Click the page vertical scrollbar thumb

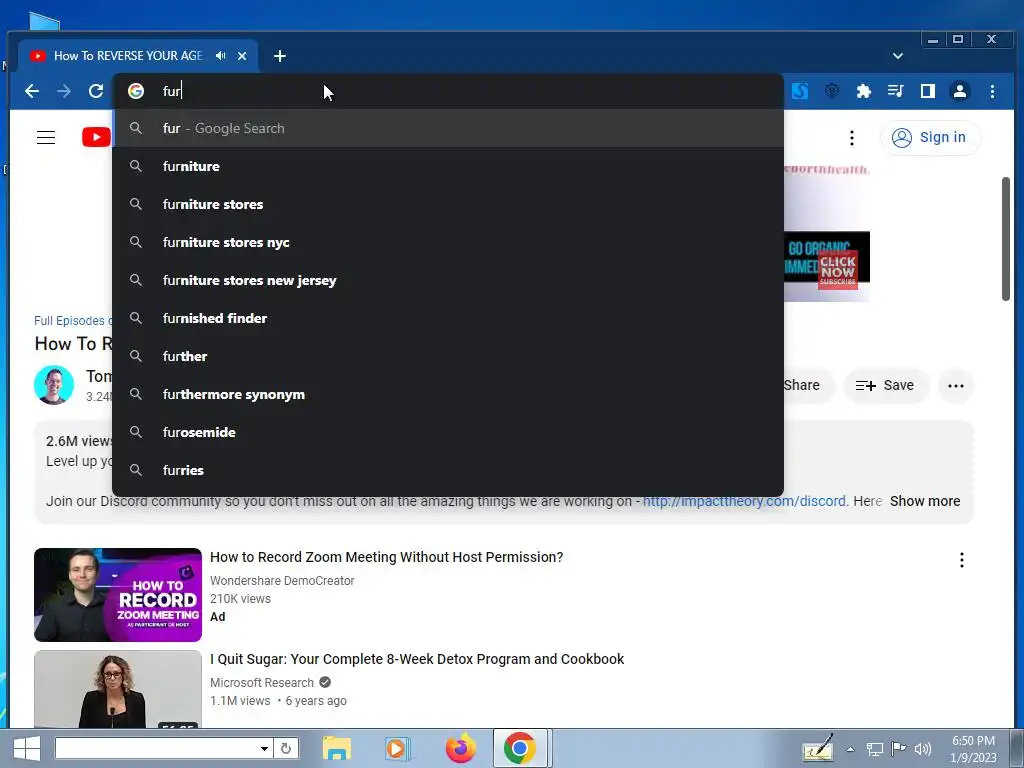(1006, 238)
